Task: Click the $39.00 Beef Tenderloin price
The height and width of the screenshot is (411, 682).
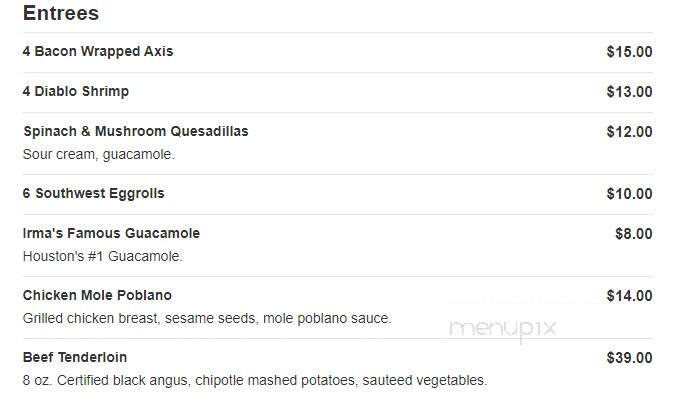Action: (x=629, y=358)
